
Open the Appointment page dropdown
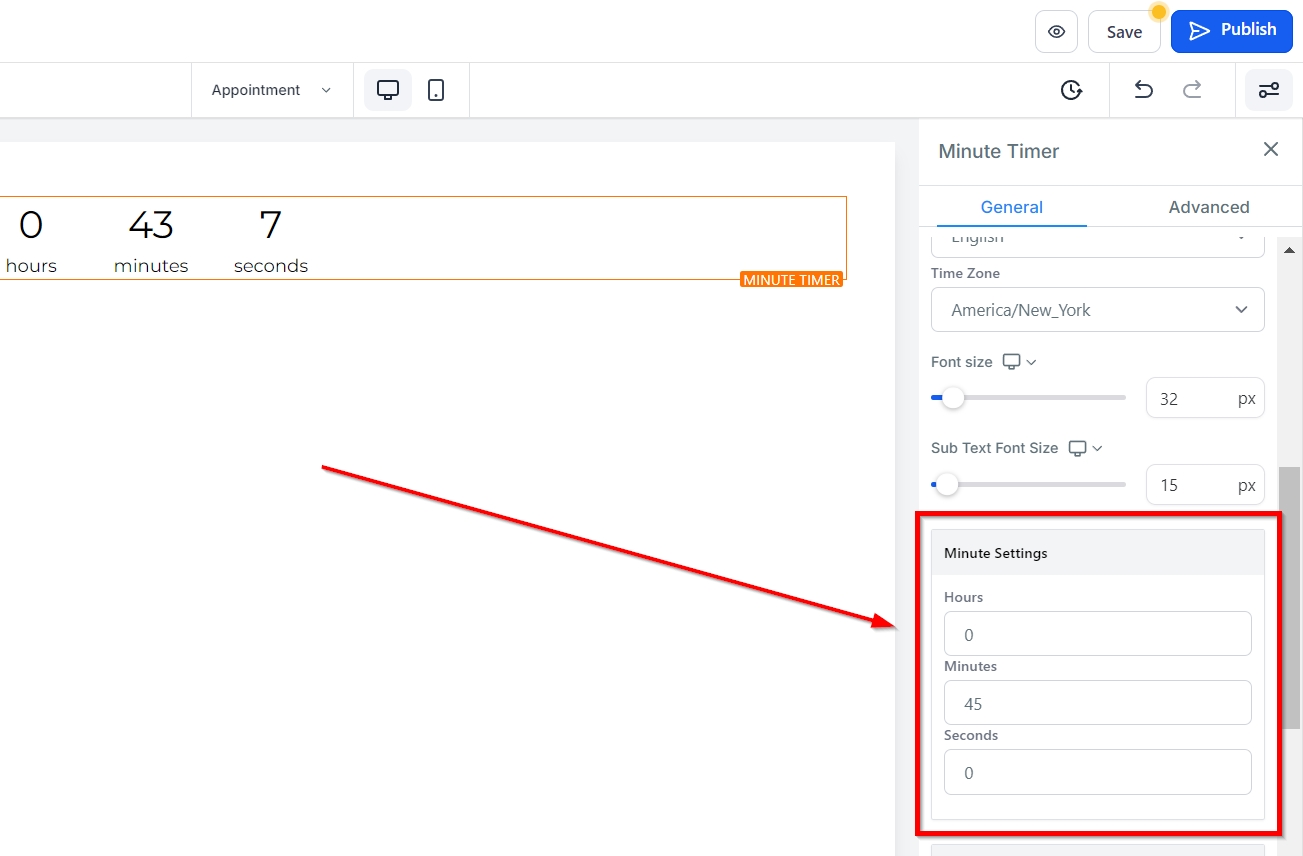(x=271, y=90)
